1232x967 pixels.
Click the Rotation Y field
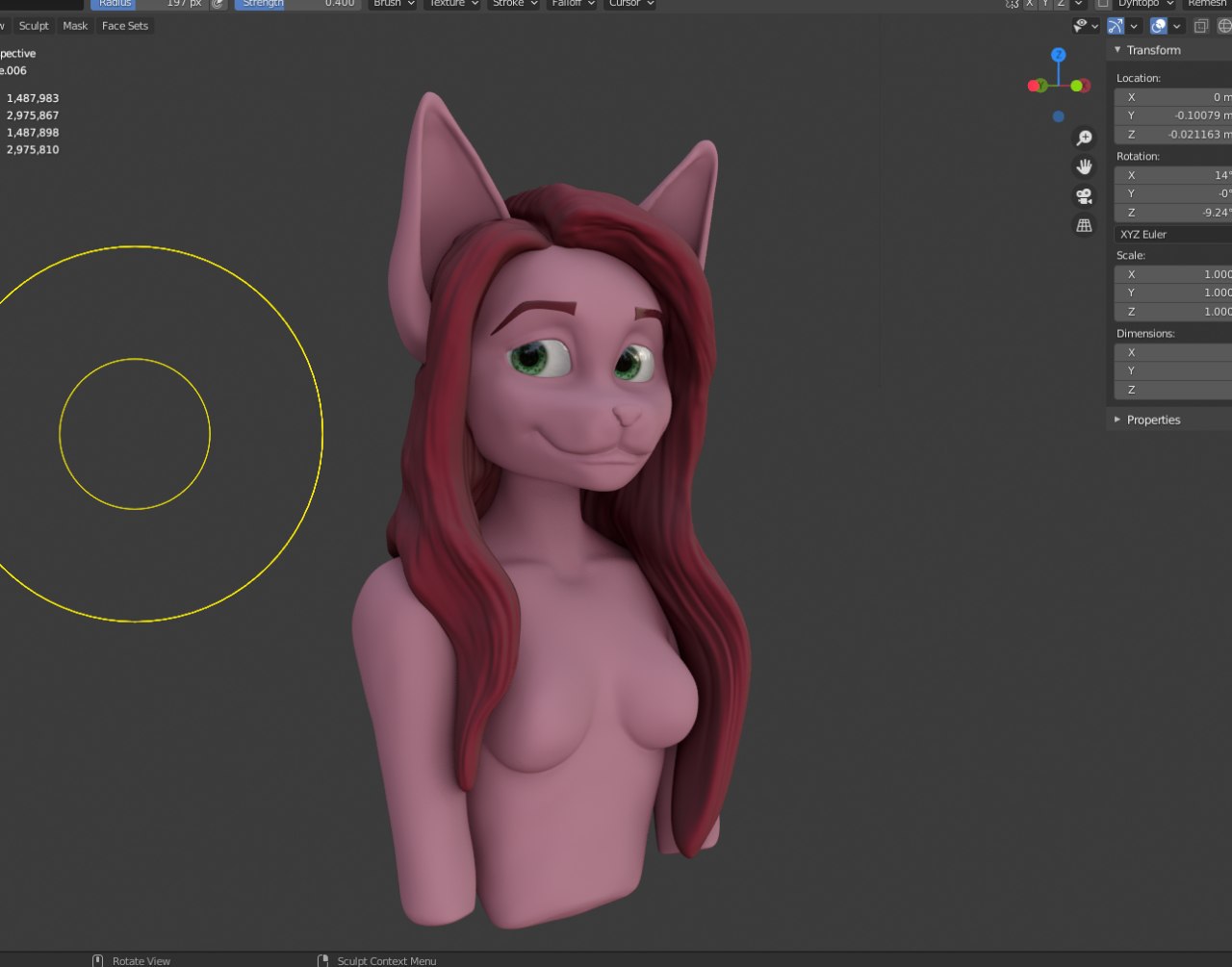coord(1173,193)
